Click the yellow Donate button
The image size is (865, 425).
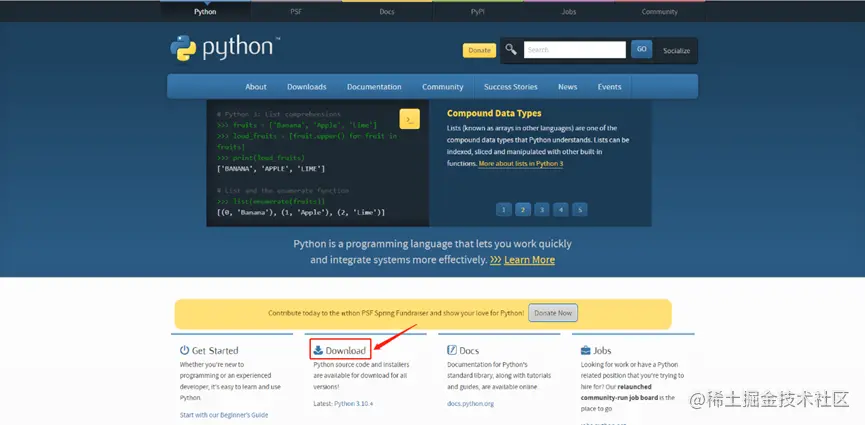tap(479, 50)
